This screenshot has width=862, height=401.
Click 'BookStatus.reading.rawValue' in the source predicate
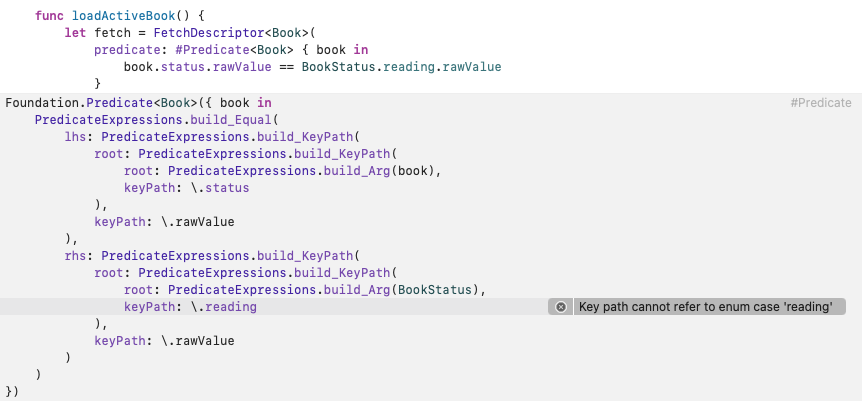click(401, 67)
